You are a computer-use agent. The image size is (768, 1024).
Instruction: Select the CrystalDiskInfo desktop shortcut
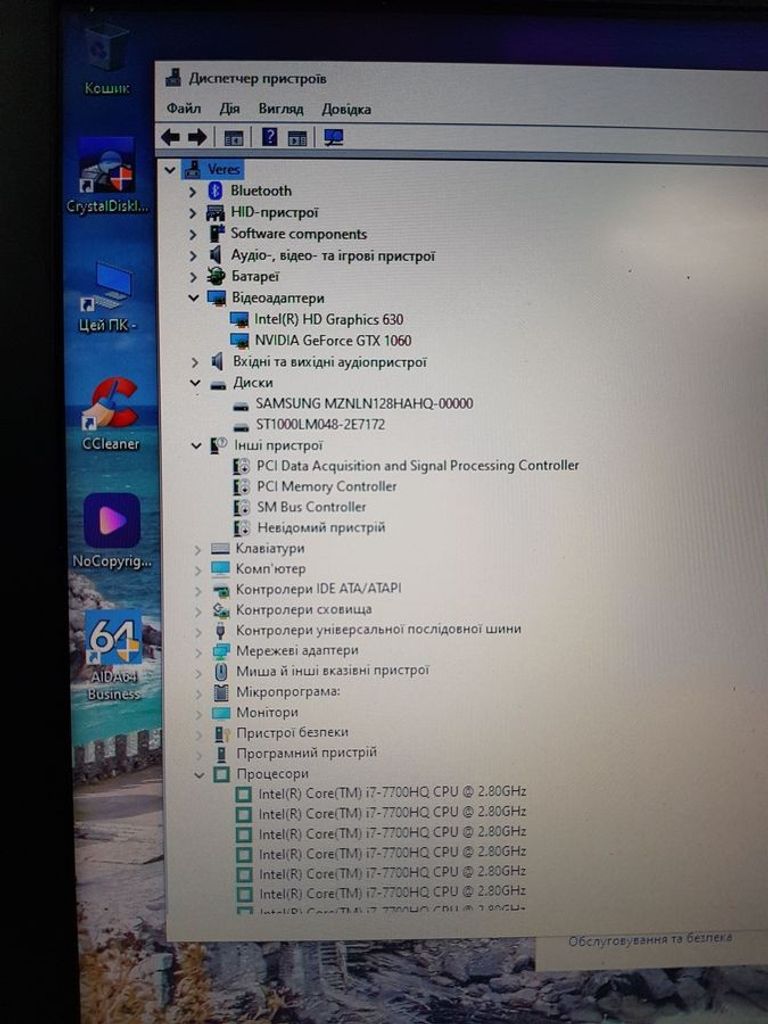pyautogui.click(x=108, y=176)
